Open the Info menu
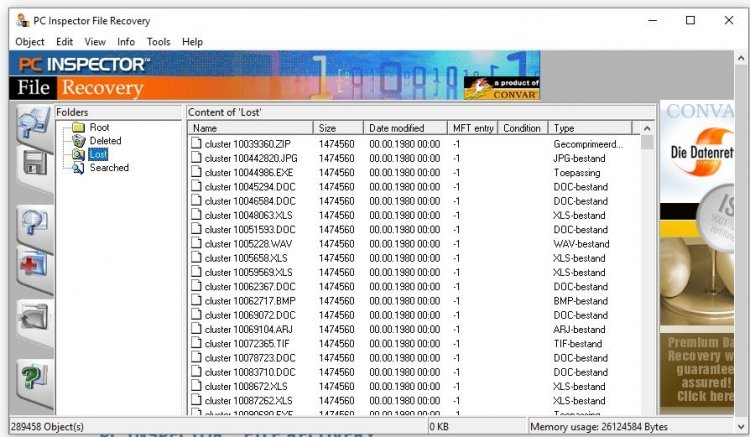This screenshot has height=437, width=750. tap(126, 42)
